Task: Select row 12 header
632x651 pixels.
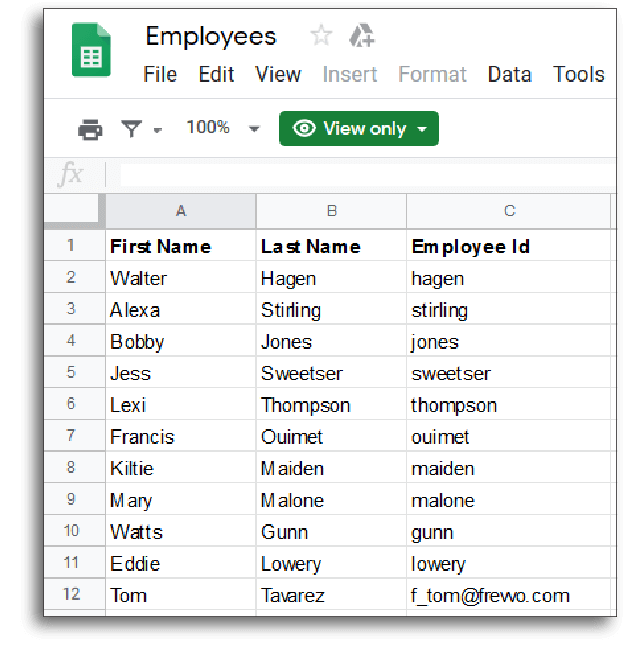Action: pyautogui.click(x=74, y=594)
